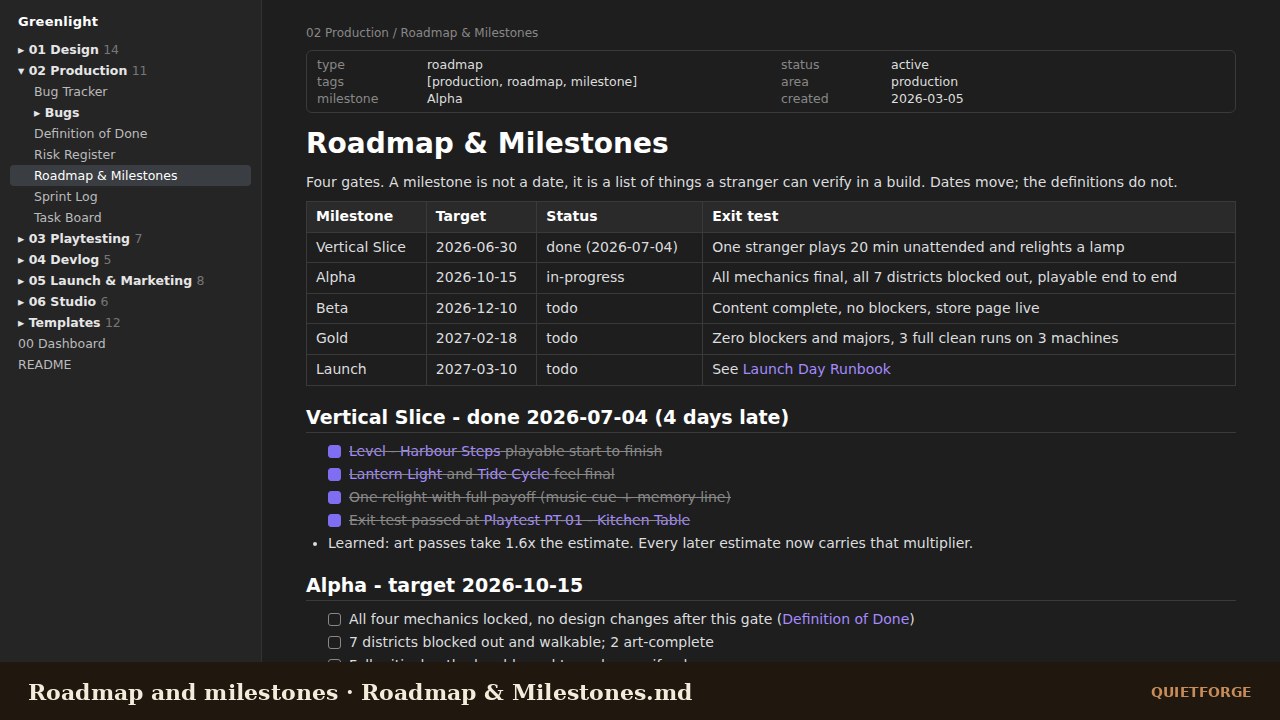The height and width of the screenshot is (720, 1280).
Task: Open the Task Board note
Action: click(x=67, y=218)
